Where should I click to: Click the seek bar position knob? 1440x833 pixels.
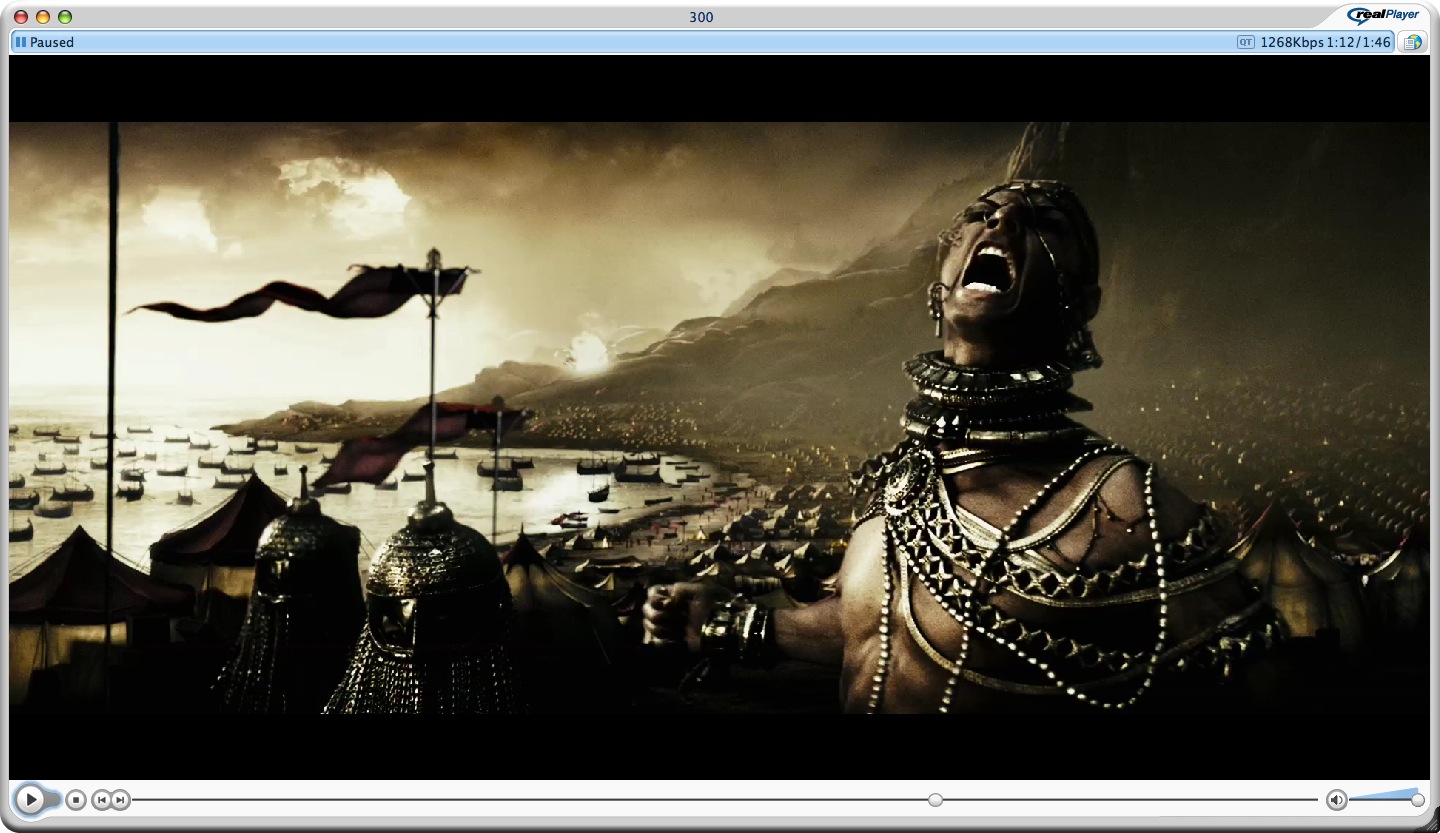(935, 799)
